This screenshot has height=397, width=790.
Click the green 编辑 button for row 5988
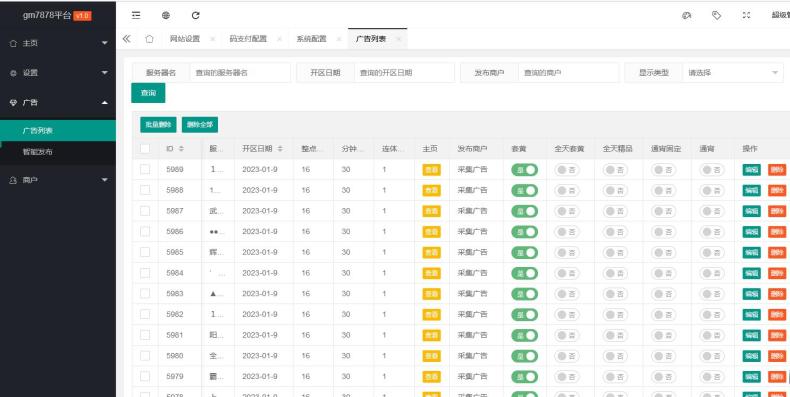752,190
